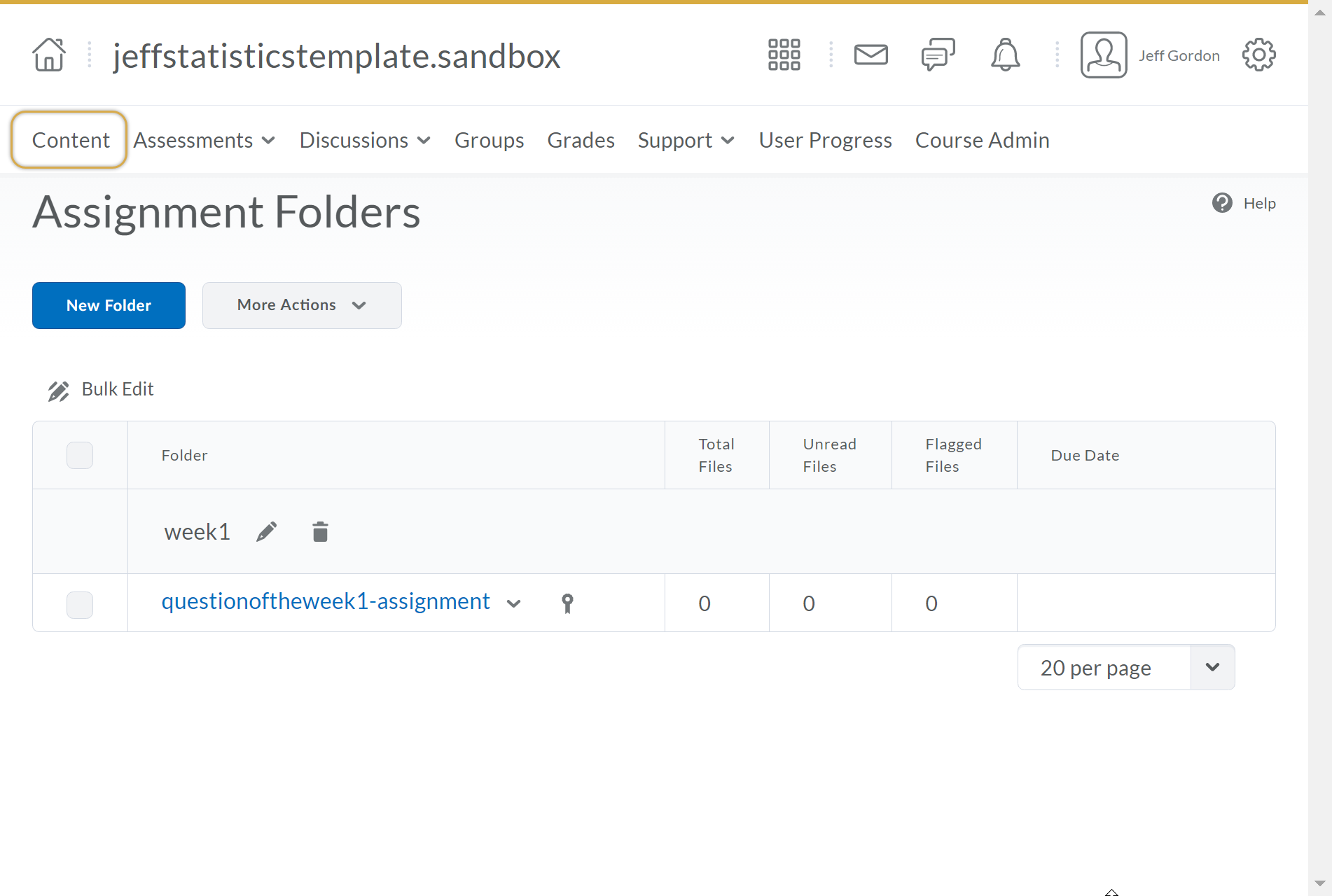Open the questionoftheweek1-assignment link
Screen dimensions: 1332x896
pyautogui.click(x=326, y=601)
